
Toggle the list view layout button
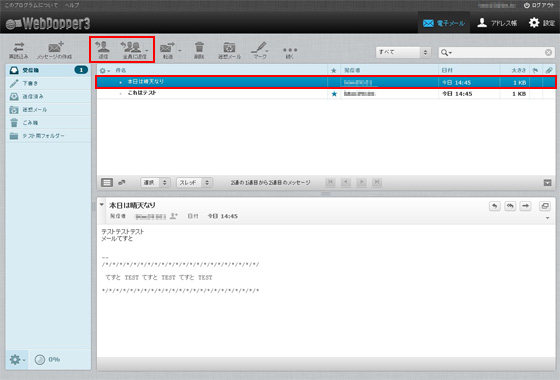(107, 182)
